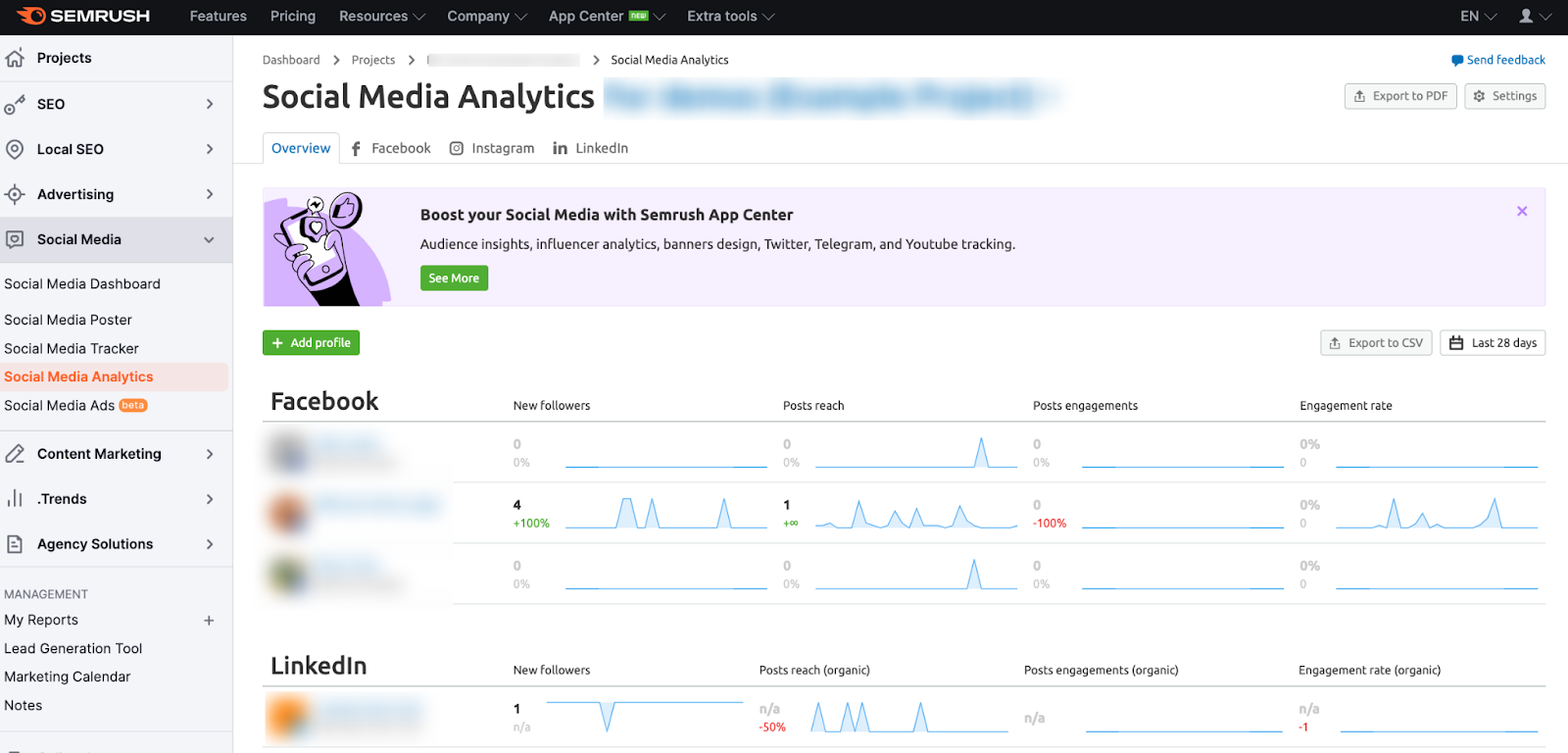Open the EN language selector
This screenshot has width=1568, height=753.
point(1478,16)
